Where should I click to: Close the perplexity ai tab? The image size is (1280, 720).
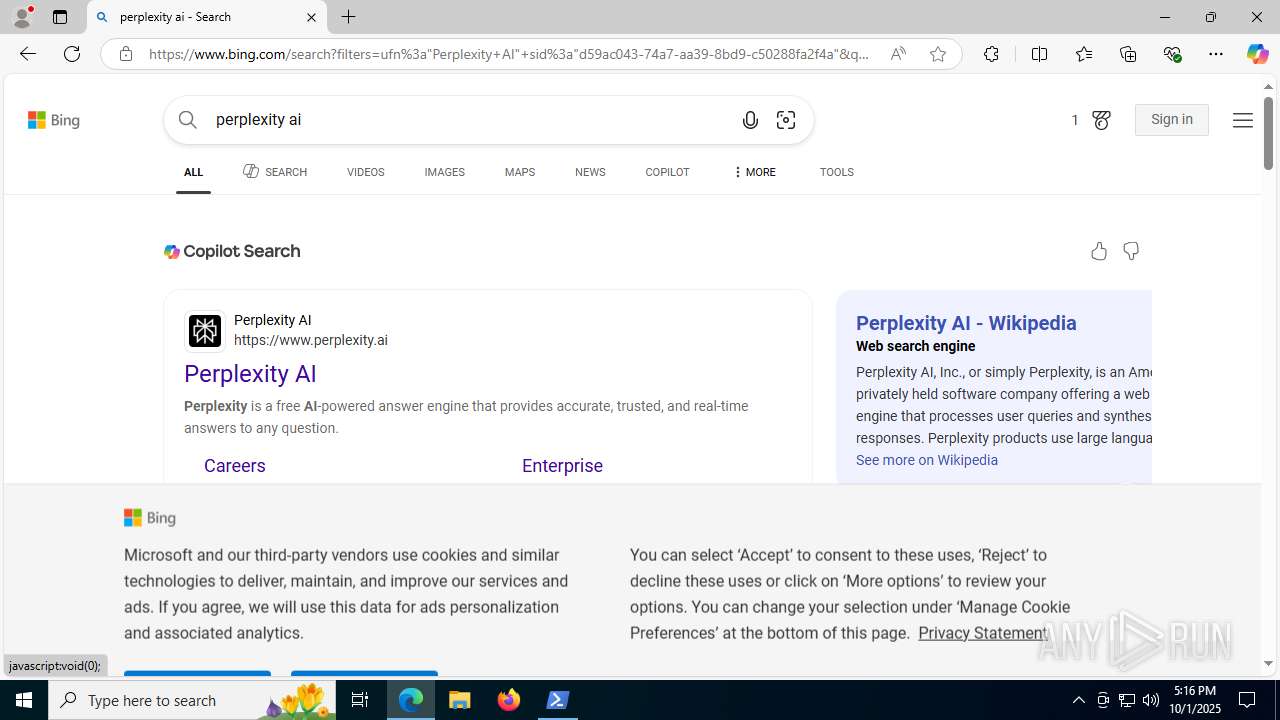[x=311, y=17]
